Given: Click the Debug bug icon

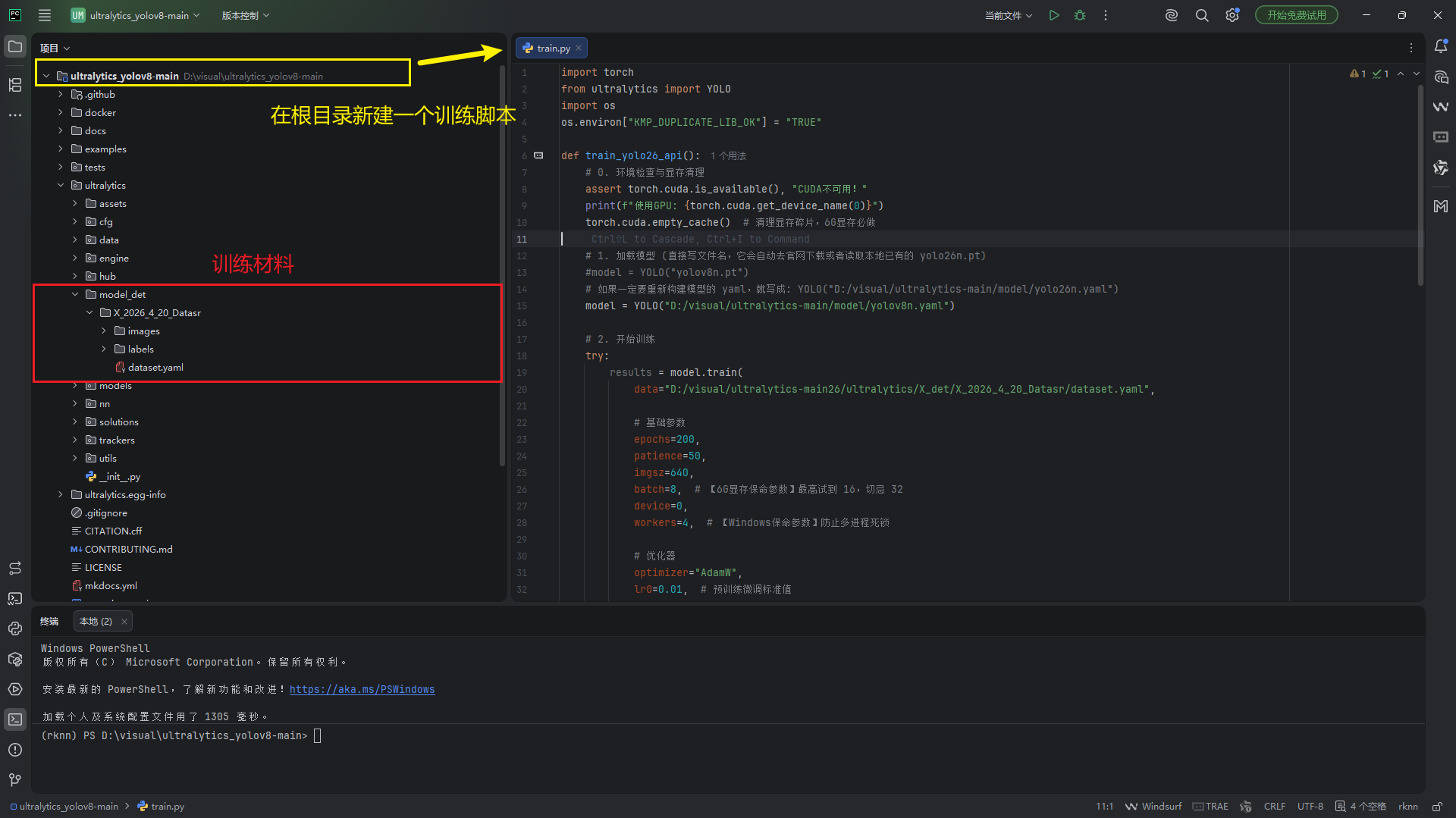Looking at the screenshot, I should [1080, 15].
